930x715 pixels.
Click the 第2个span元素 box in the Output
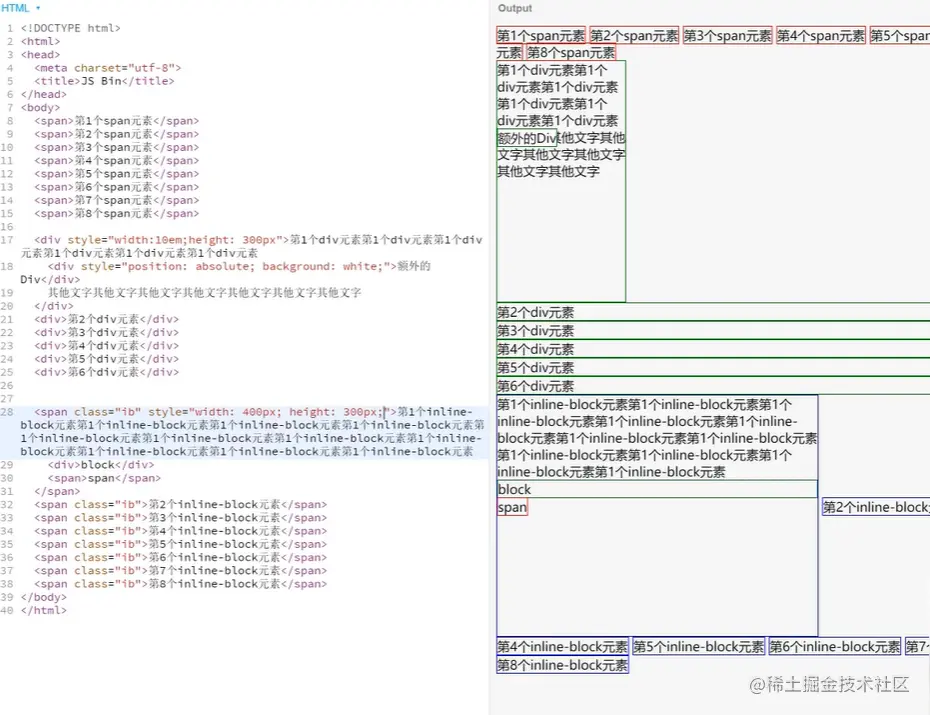pyautogui.click(x=634, y=36)
